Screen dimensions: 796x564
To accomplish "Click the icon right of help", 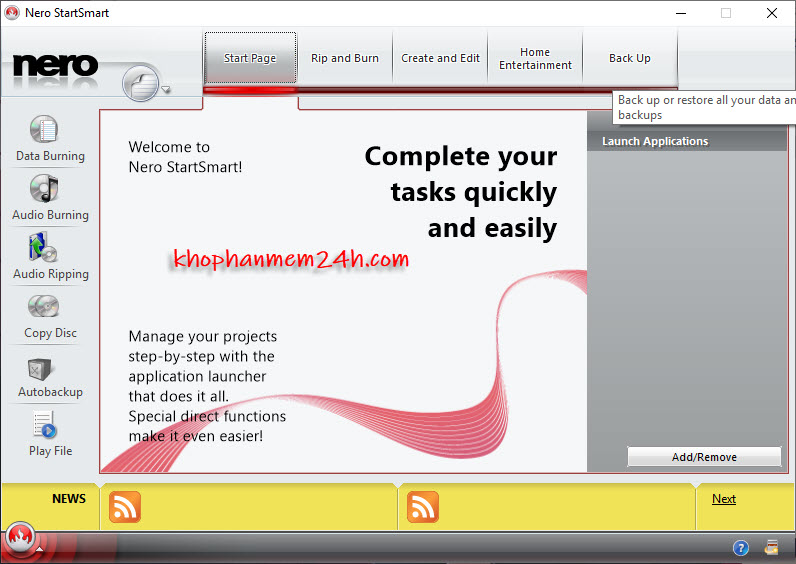I will point(772,547).
